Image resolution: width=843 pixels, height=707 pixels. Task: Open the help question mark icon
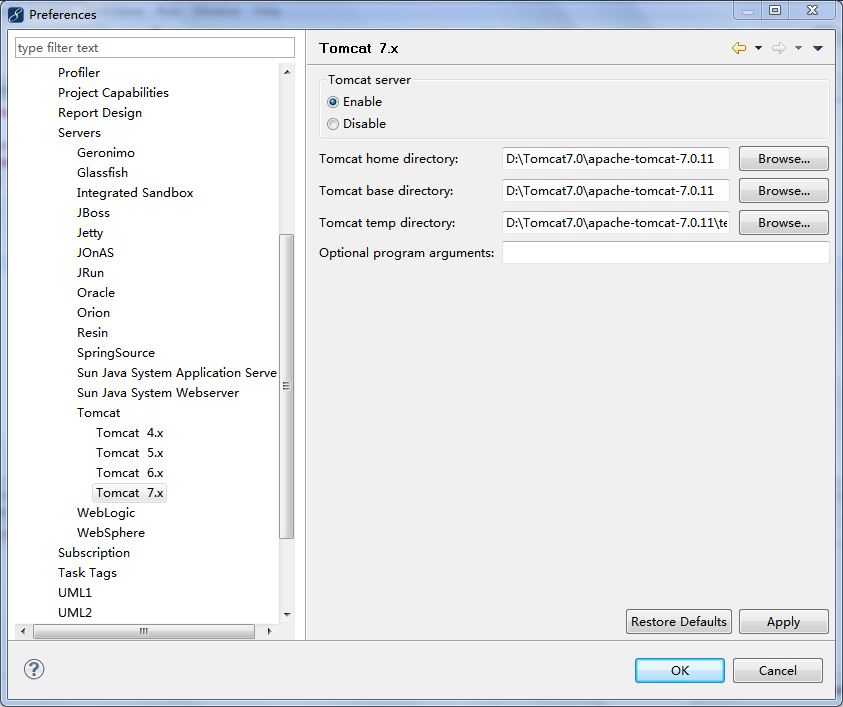pos(34,669)
